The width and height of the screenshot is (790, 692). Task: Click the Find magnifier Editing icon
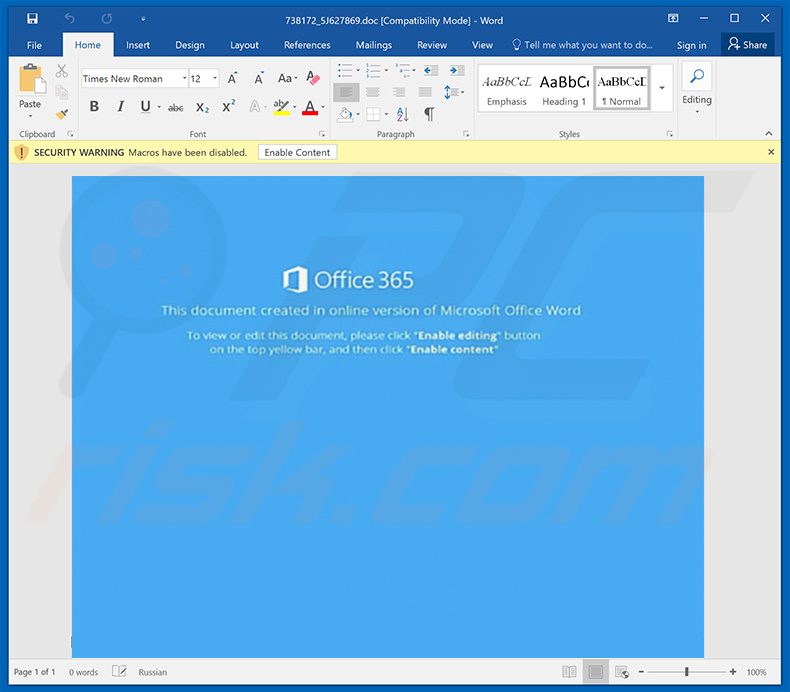(x=697, y=76)
